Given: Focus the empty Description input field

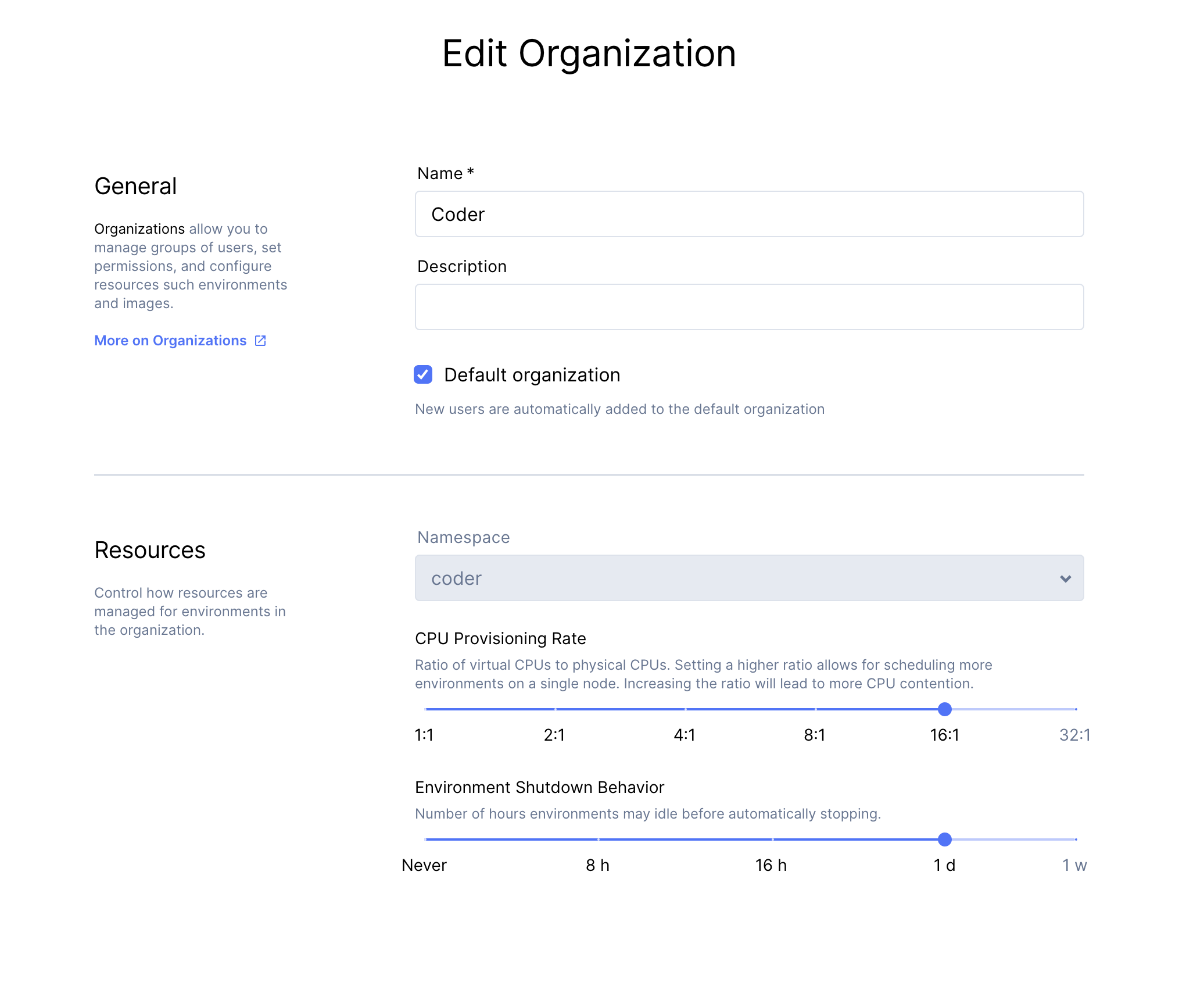Looking at the screenshot, I should point(749,307).
